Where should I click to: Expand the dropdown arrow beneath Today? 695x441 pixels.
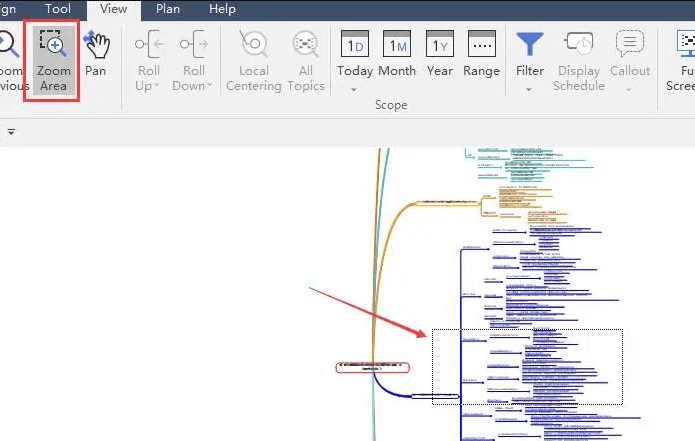[x=355, y=90]
